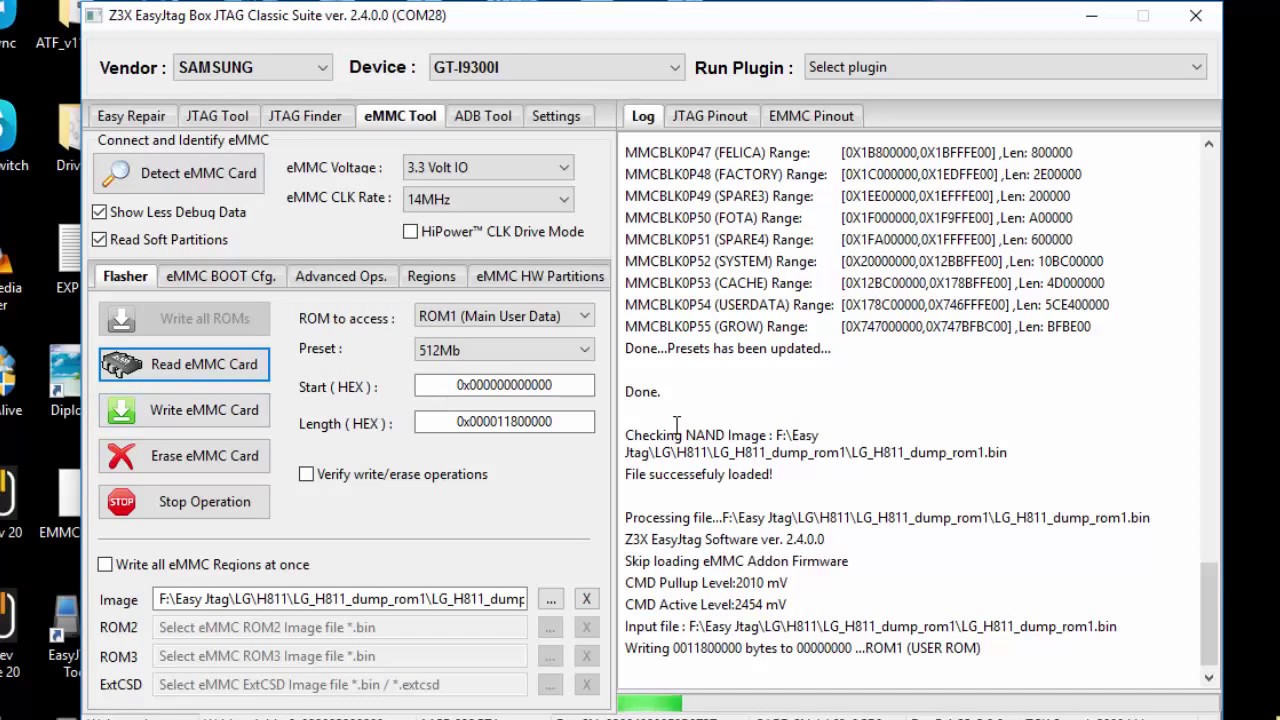Select the Log tab

coord(643,116)
